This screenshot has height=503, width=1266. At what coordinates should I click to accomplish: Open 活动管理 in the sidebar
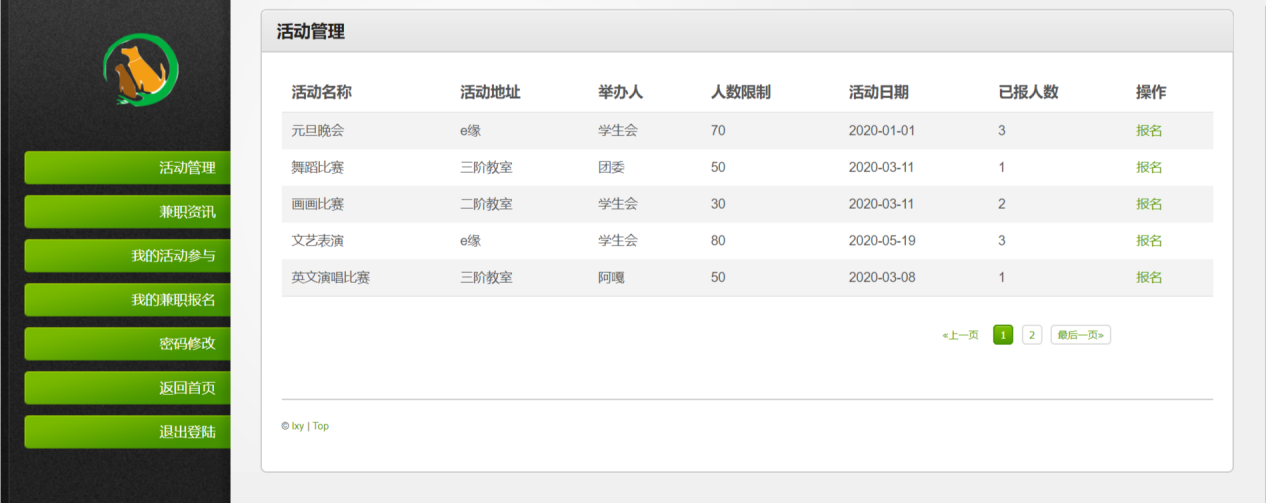(127, 168)
